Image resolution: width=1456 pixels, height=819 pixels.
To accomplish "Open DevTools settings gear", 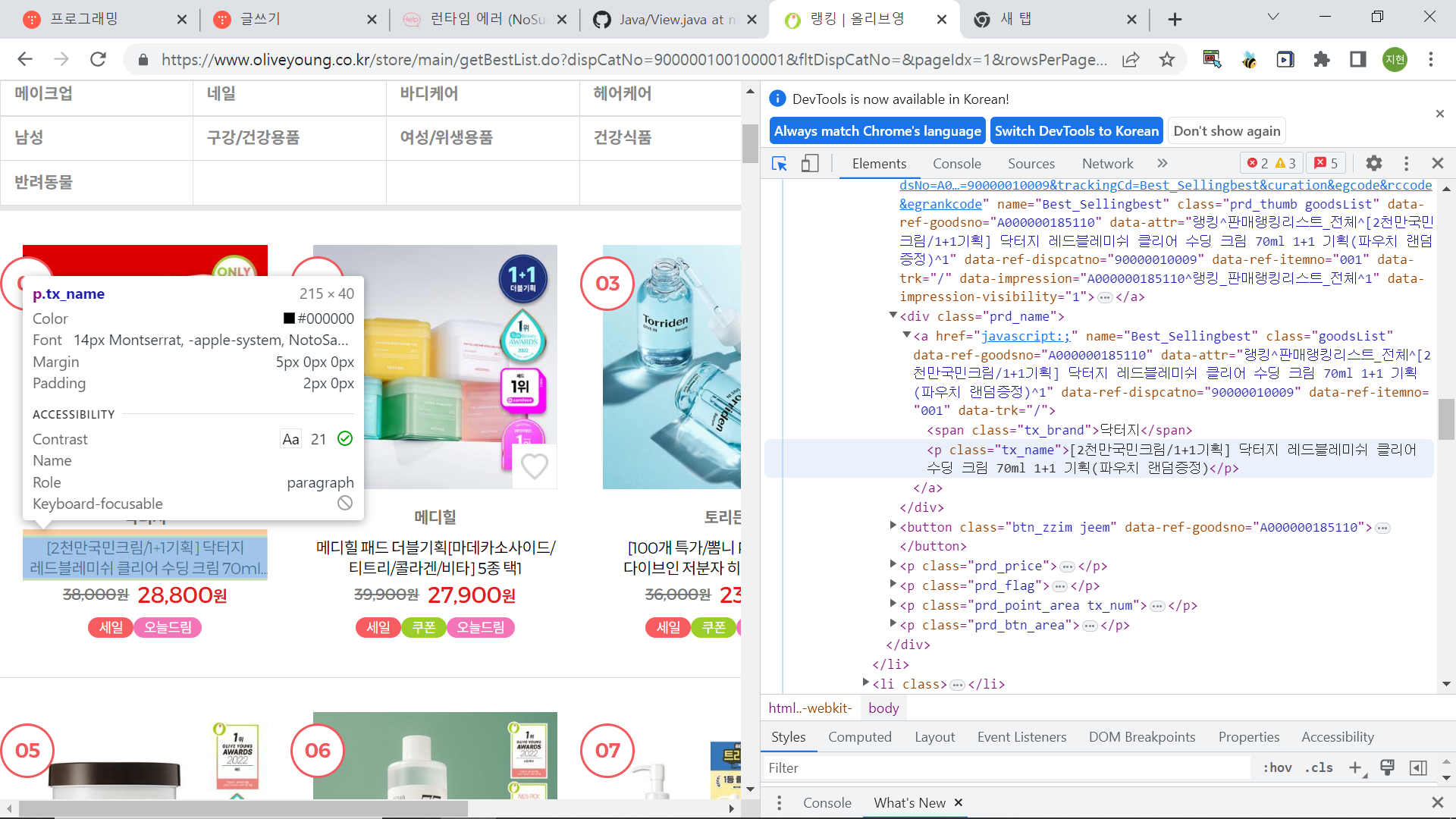I will click(x=1373, y=163).
